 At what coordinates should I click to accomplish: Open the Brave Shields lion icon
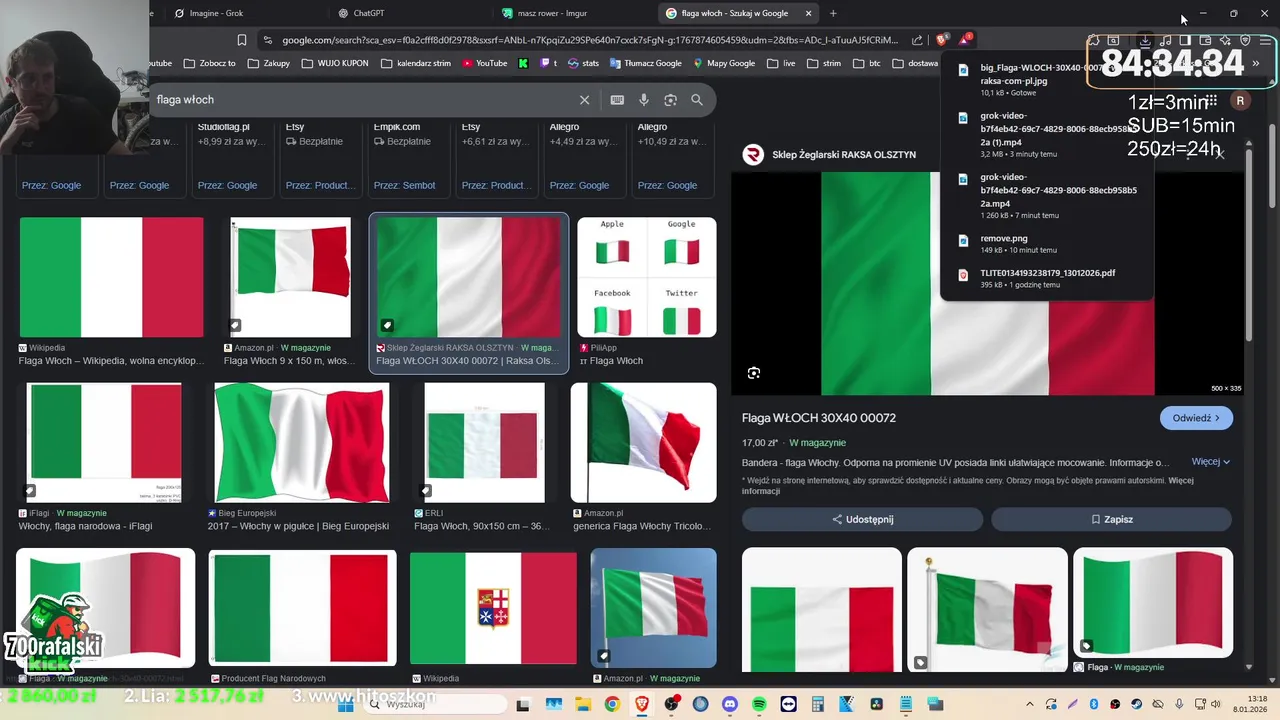pyautogui.click(x=942, y=40)
